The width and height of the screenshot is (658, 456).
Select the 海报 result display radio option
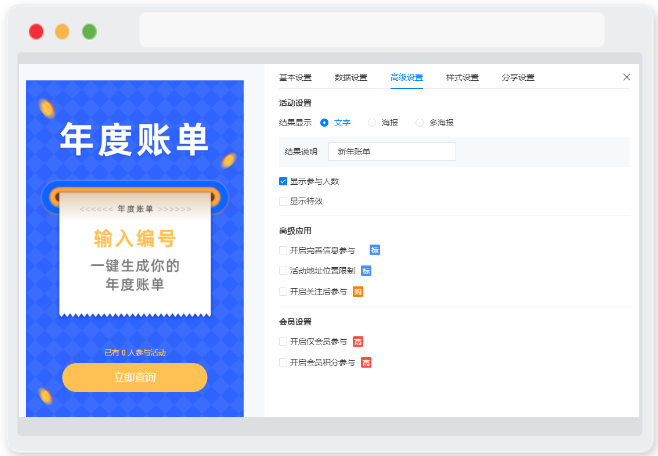click(372, 123)
